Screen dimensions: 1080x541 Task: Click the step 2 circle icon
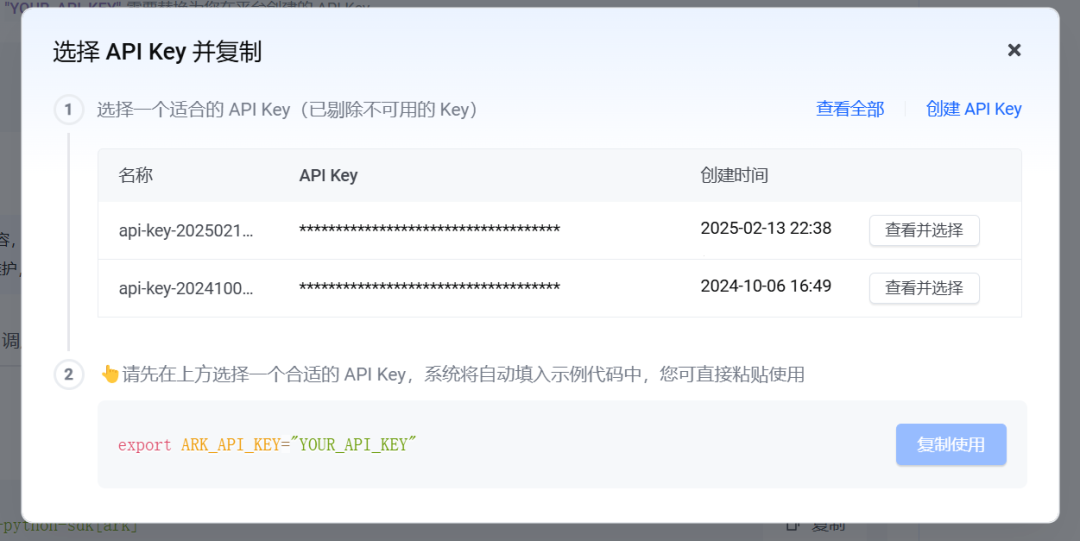pos(68,375)
